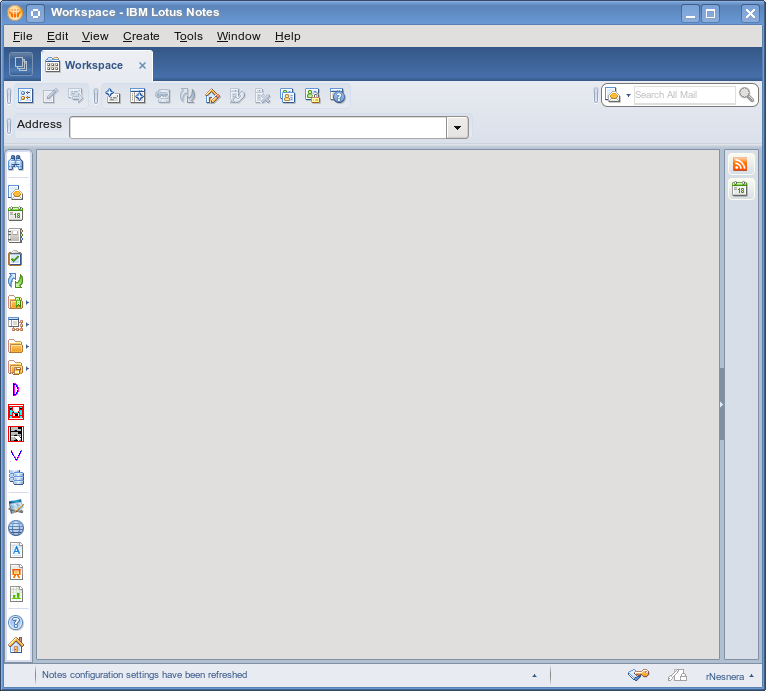
Task: Select the Workspace tab
Action: 93,65
